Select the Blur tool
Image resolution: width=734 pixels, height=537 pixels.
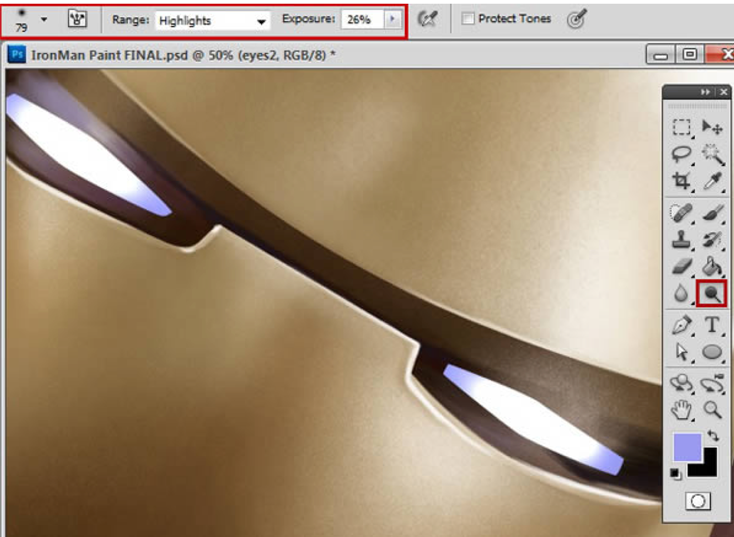682,294
